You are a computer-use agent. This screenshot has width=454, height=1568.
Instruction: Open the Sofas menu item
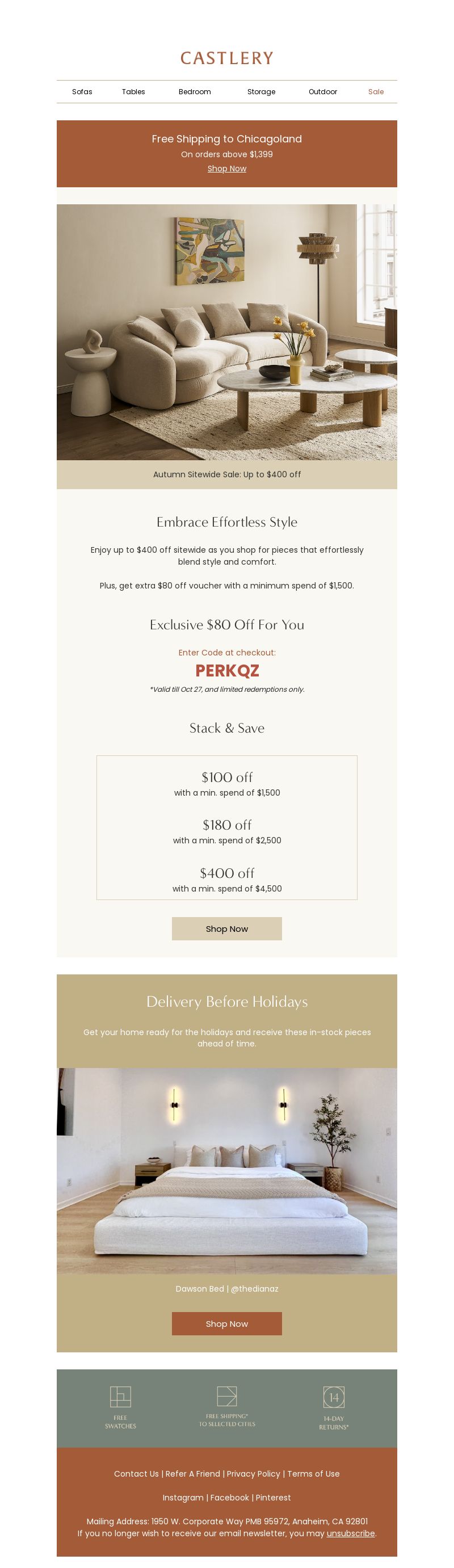point(82,92)
